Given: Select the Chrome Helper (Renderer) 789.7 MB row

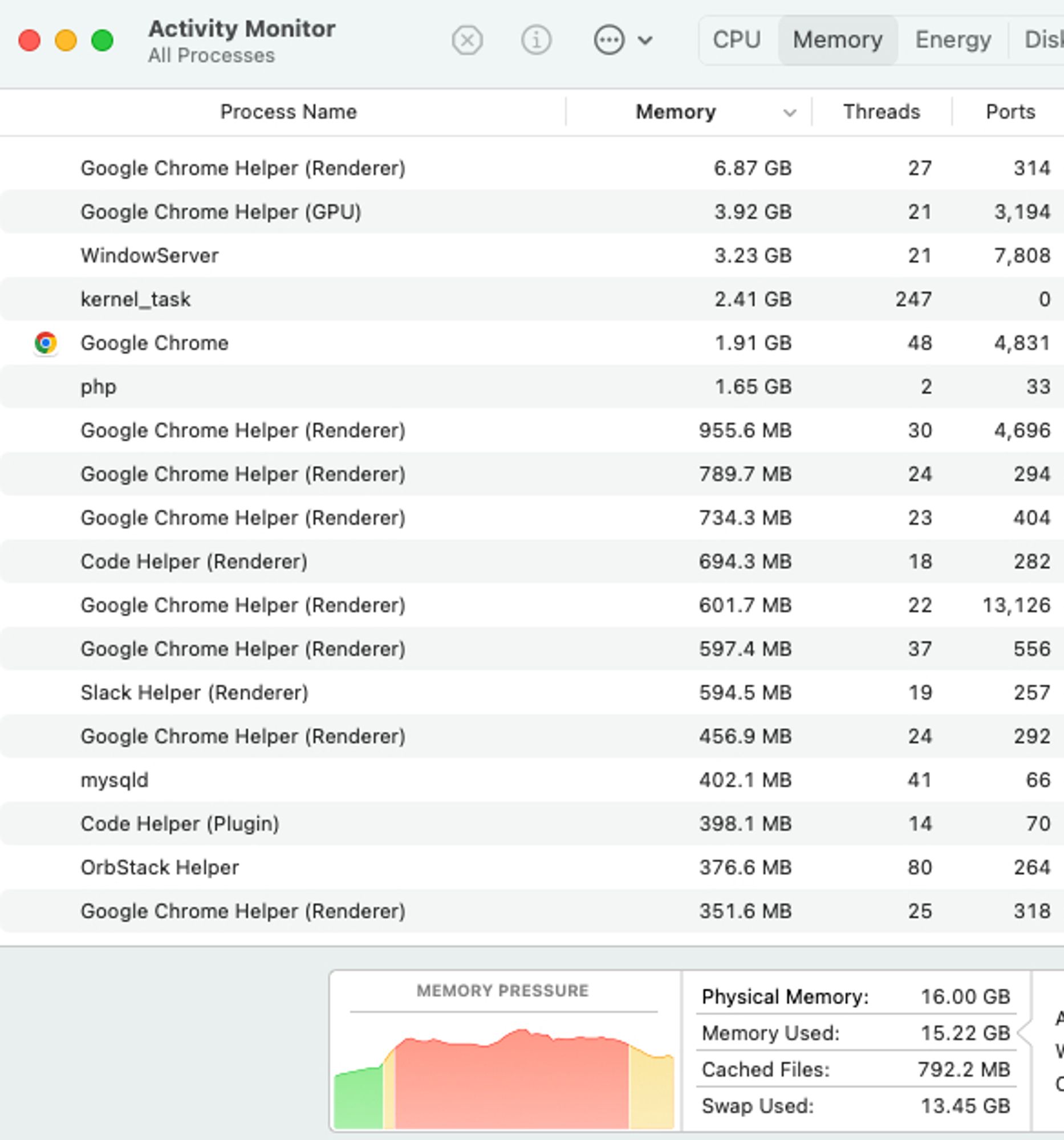Looking at the screenshot, I should pyautogui.click(x=531, y=474).
